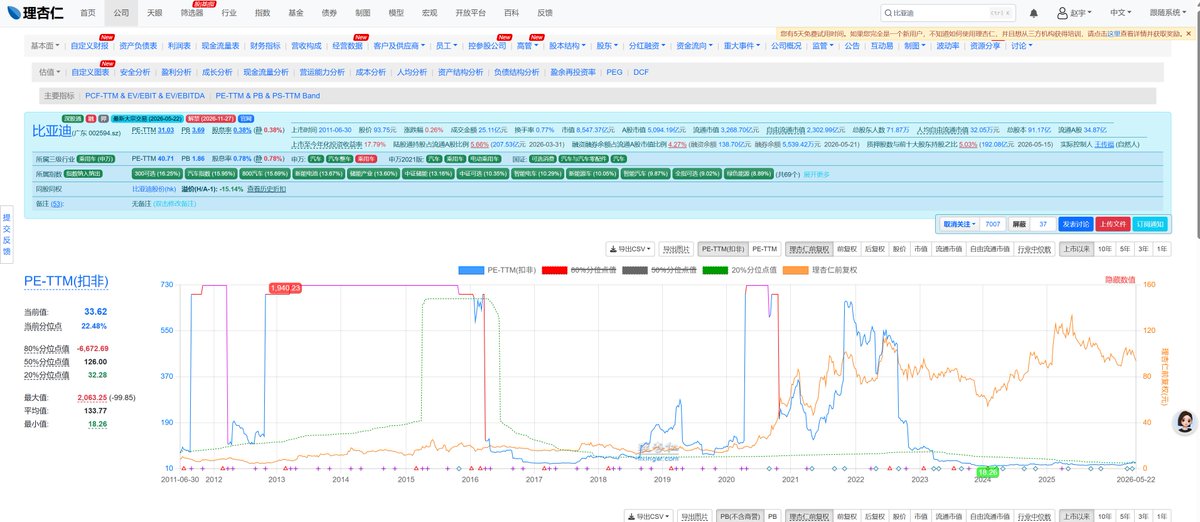Open the 估值 dropdown in sub-navigation
The height and width of the screenshot is (522, 1200).
[x=50, y=72]
